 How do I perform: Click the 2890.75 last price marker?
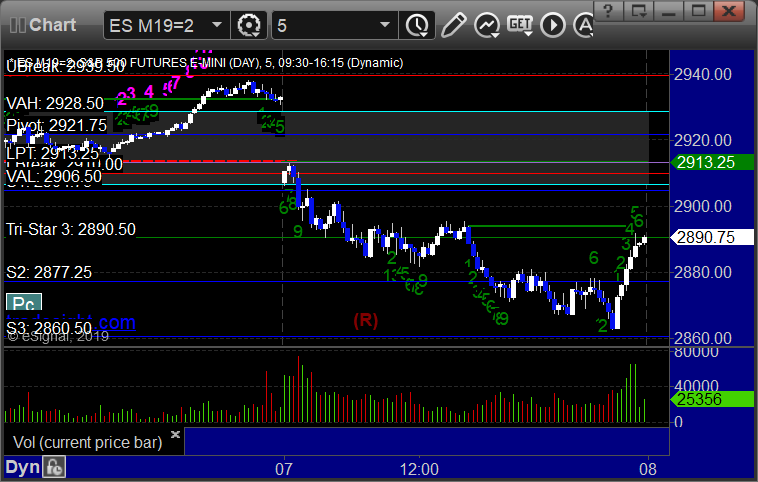(712, 237)
